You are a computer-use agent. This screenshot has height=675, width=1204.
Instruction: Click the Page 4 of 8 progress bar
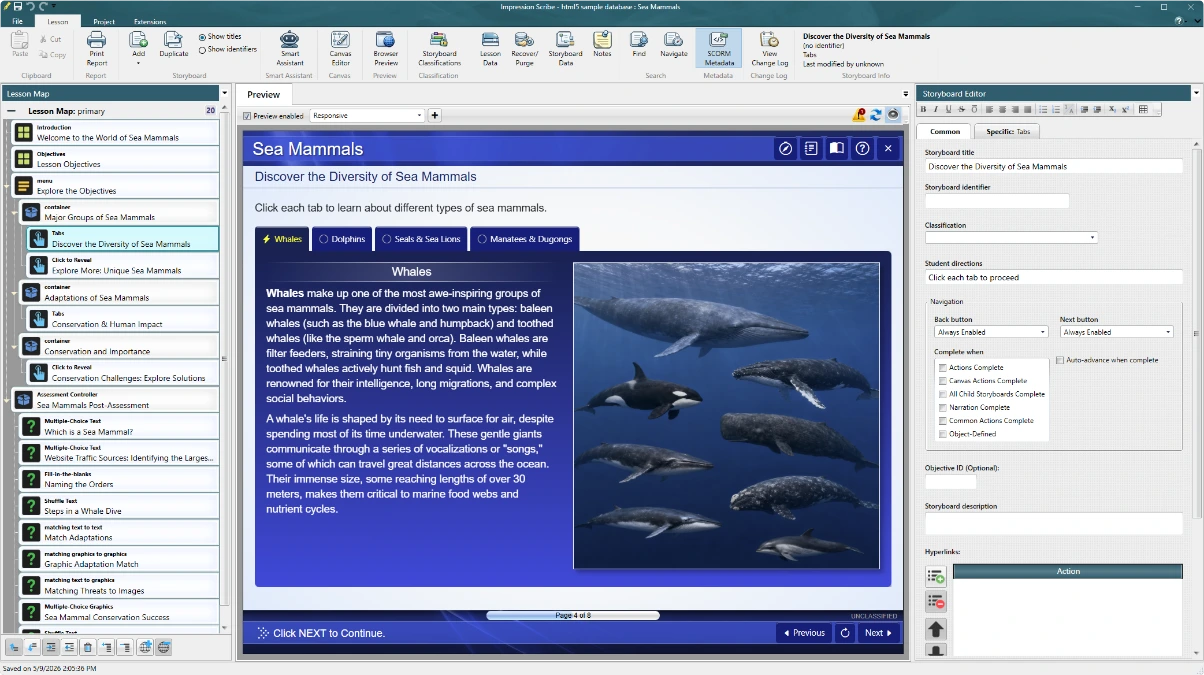pyautogui.click(x=573, y=615)
